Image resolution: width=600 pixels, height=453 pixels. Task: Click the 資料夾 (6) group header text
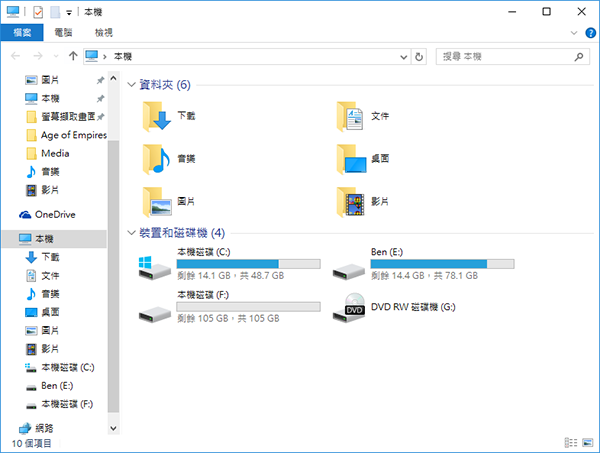tap(165, 85)
